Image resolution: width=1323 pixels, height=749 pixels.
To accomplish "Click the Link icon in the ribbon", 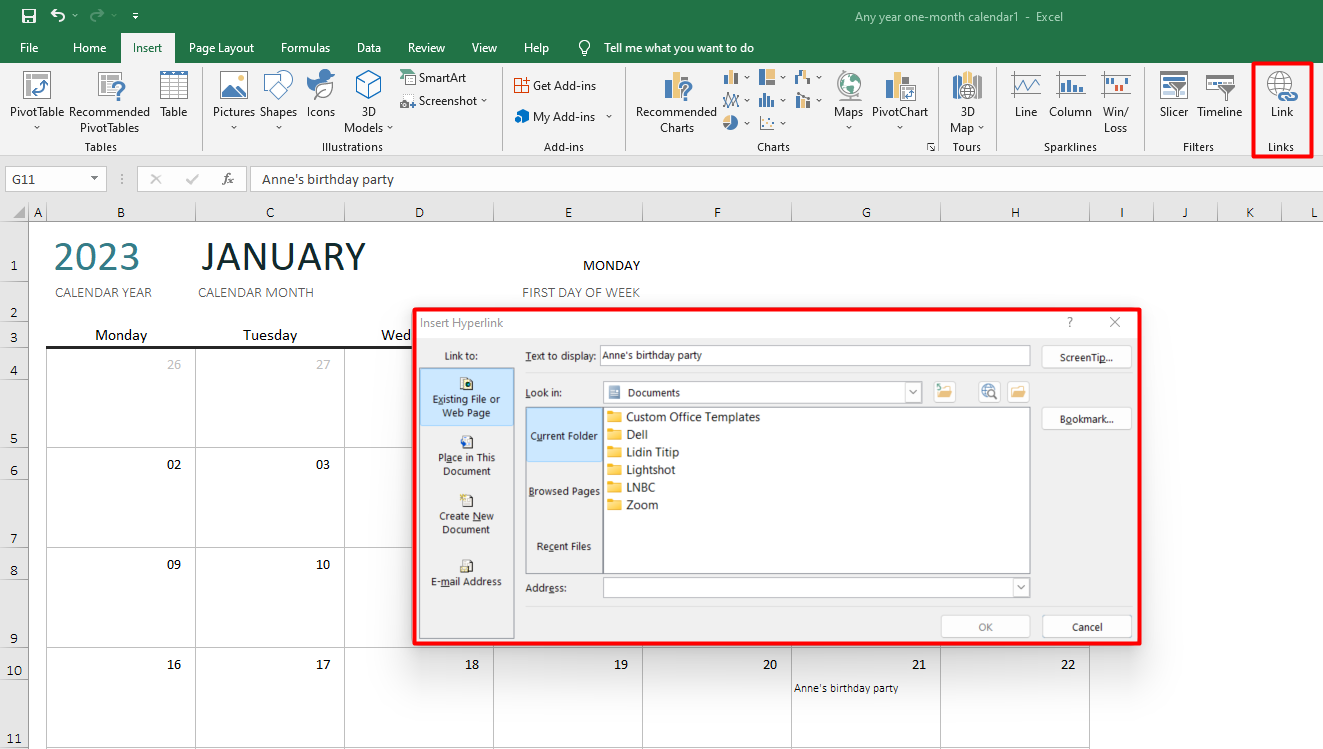I will [1281, 88].
